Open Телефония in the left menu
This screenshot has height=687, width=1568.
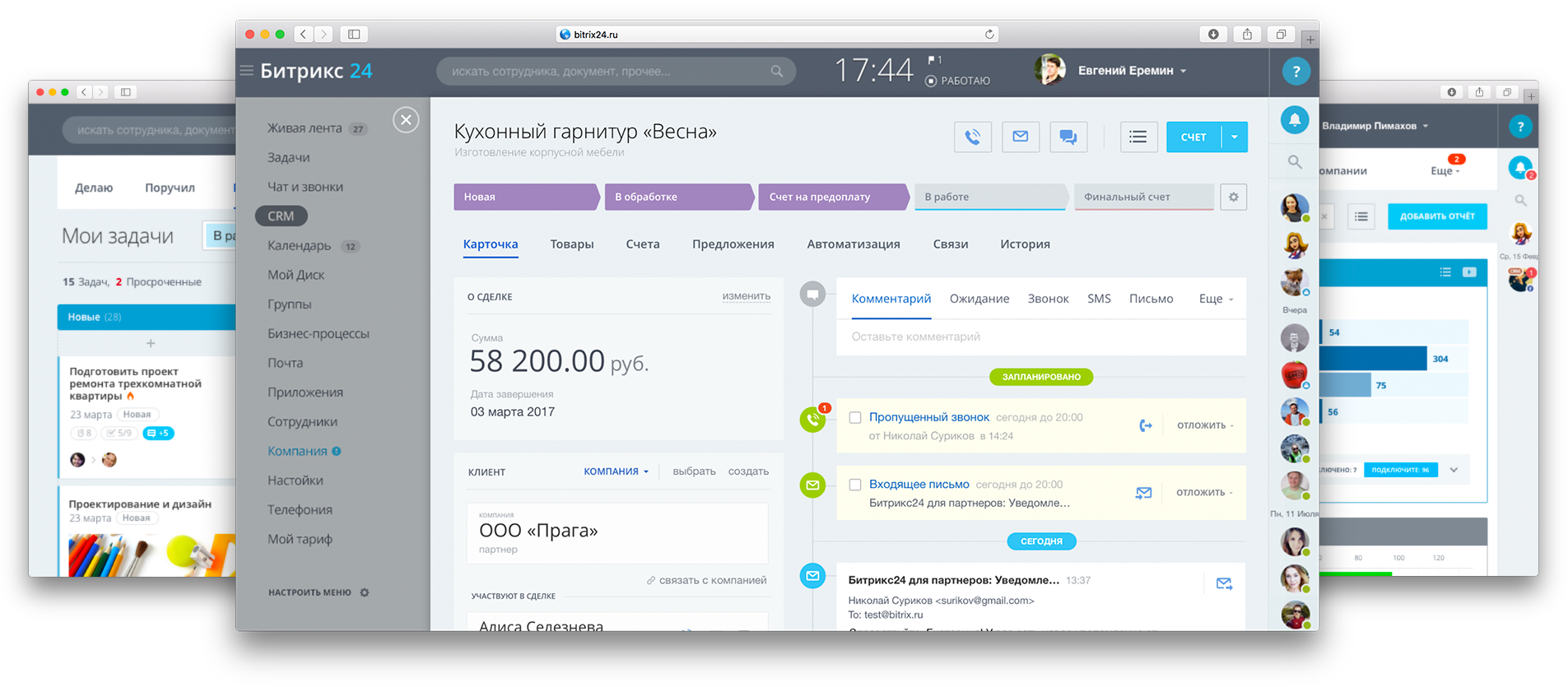point(300,510)
